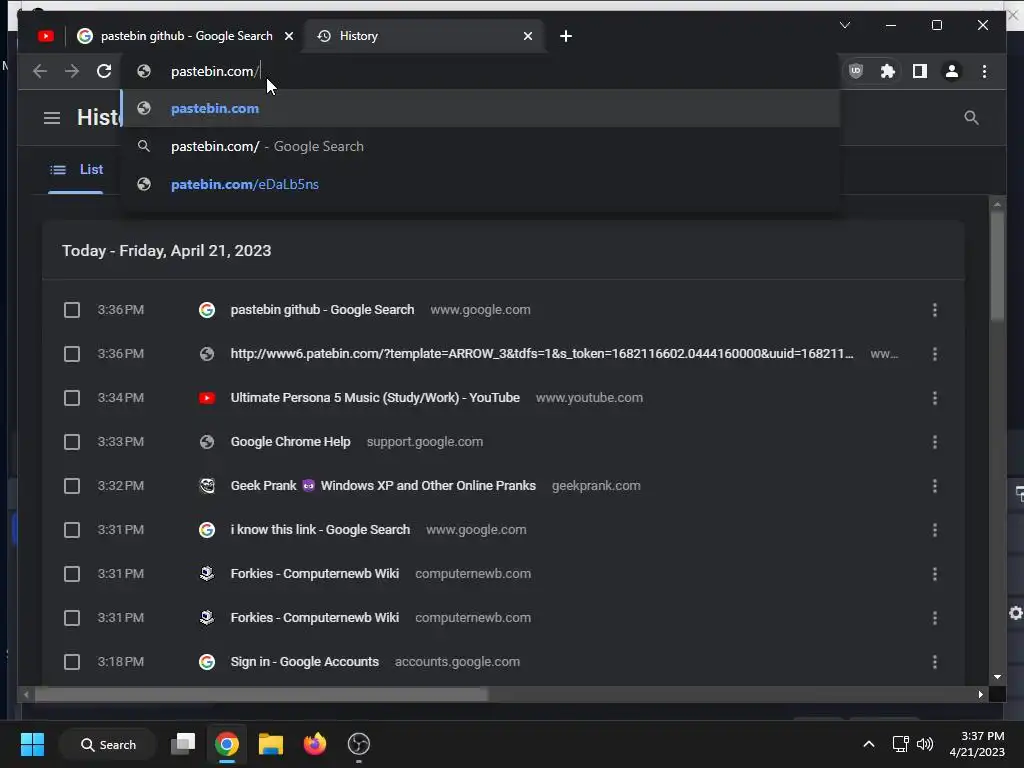Open Sign in - Google Accounts link

pos(304,662)
